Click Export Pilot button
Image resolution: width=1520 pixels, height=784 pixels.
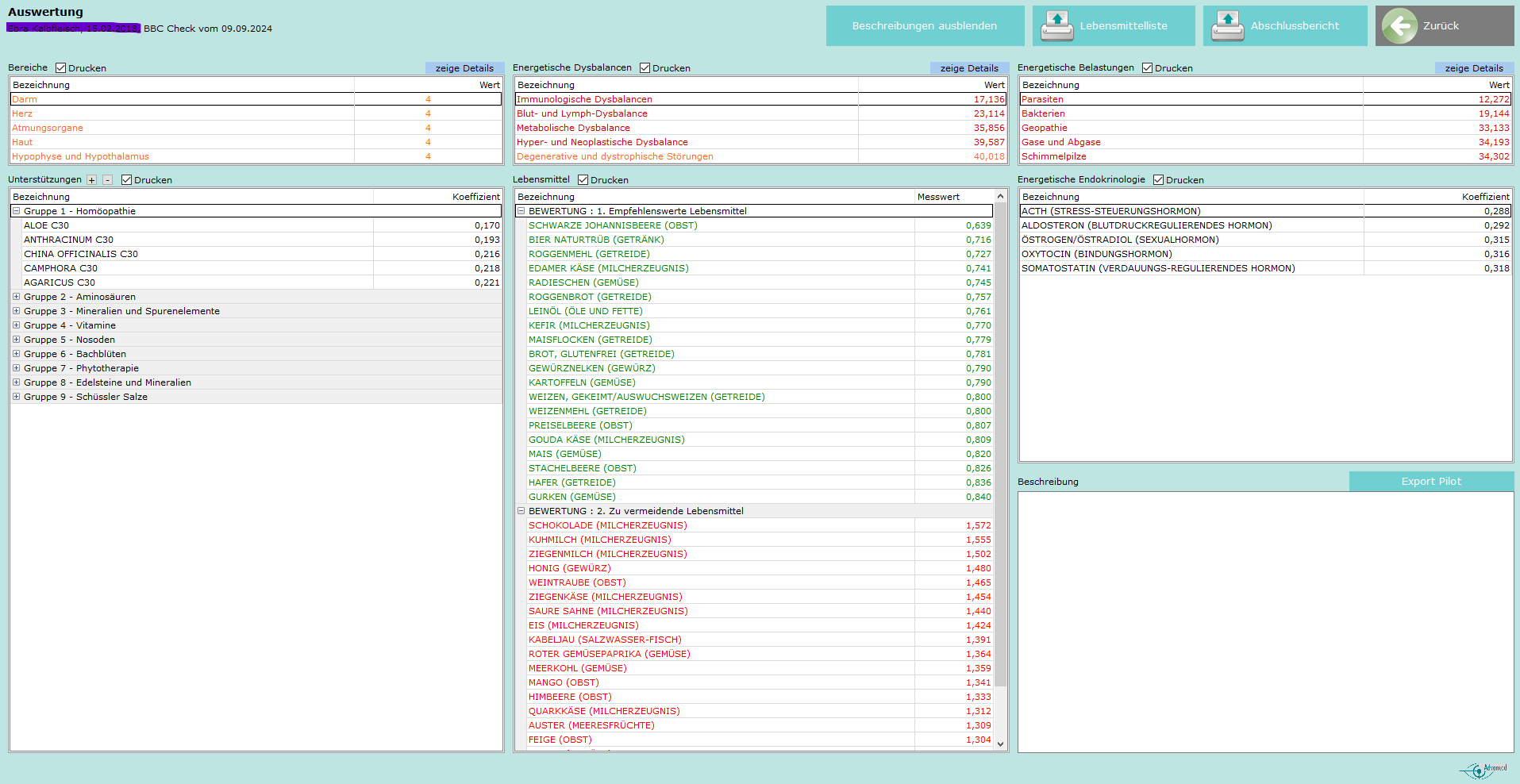pos(1431,481)
